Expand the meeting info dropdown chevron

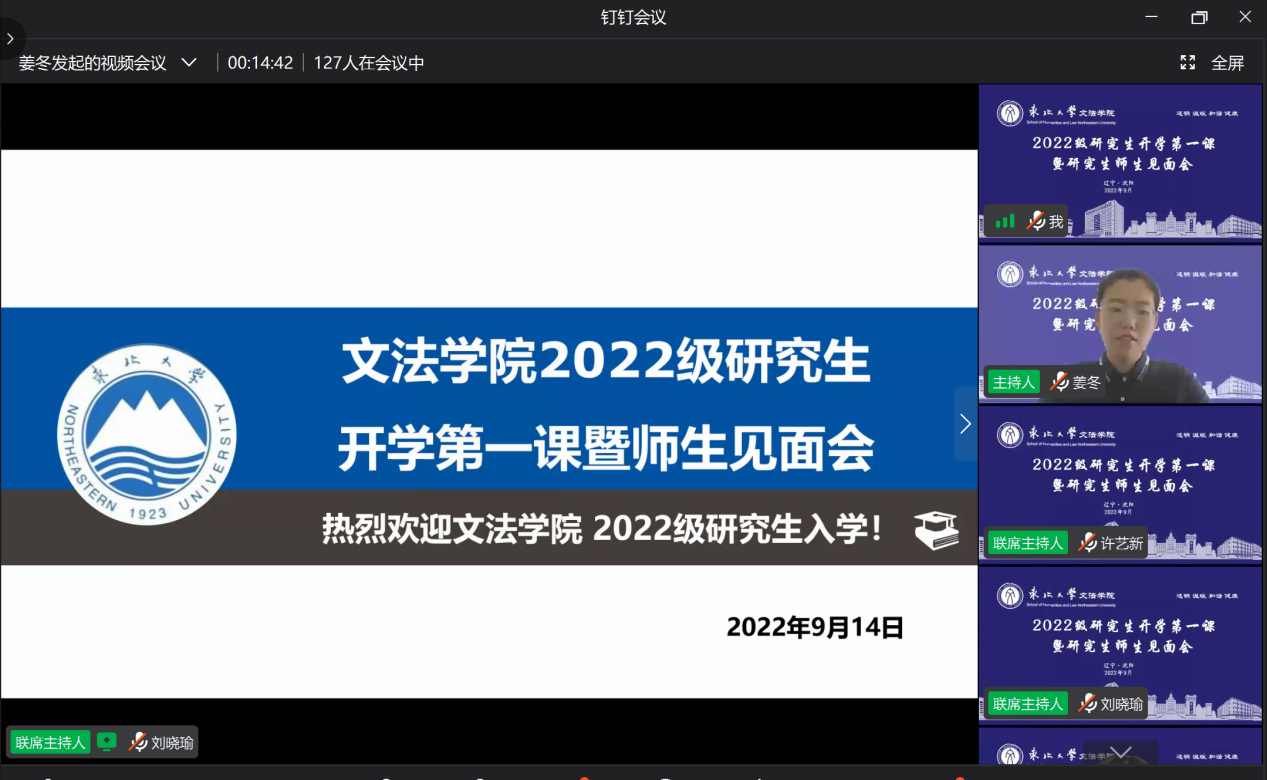(x=189, y=62)
